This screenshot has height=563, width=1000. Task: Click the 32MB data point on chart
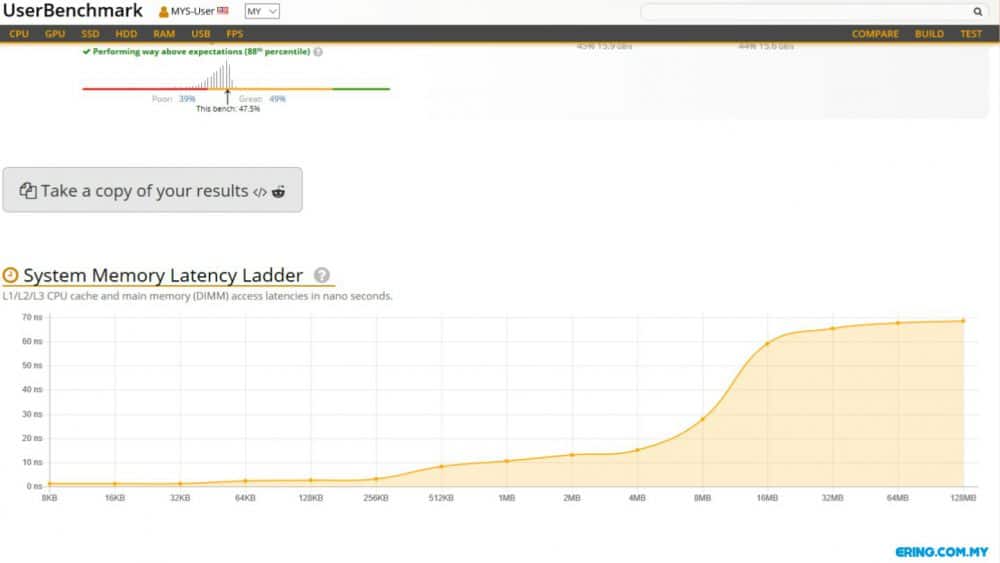tap(832, 328)
